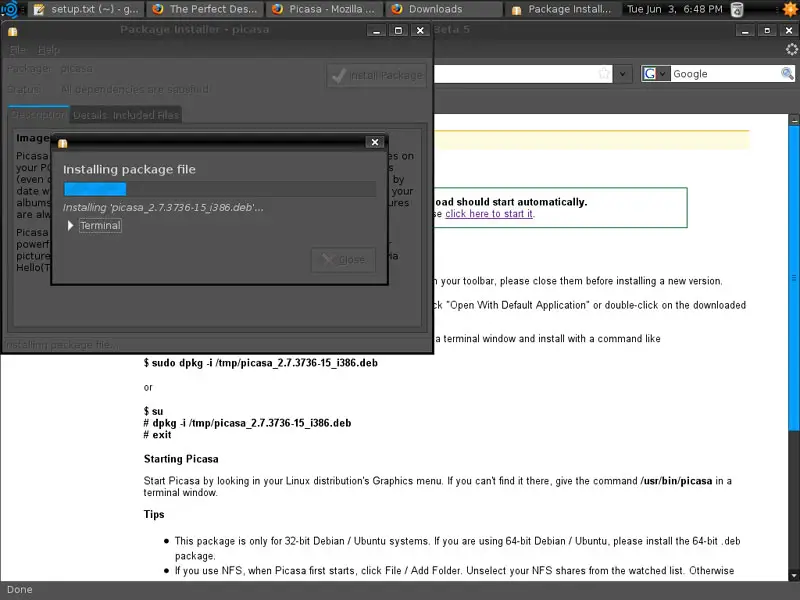Open the Google search engine dropdown
Viewport: 800px width, 600px height.
656,74
